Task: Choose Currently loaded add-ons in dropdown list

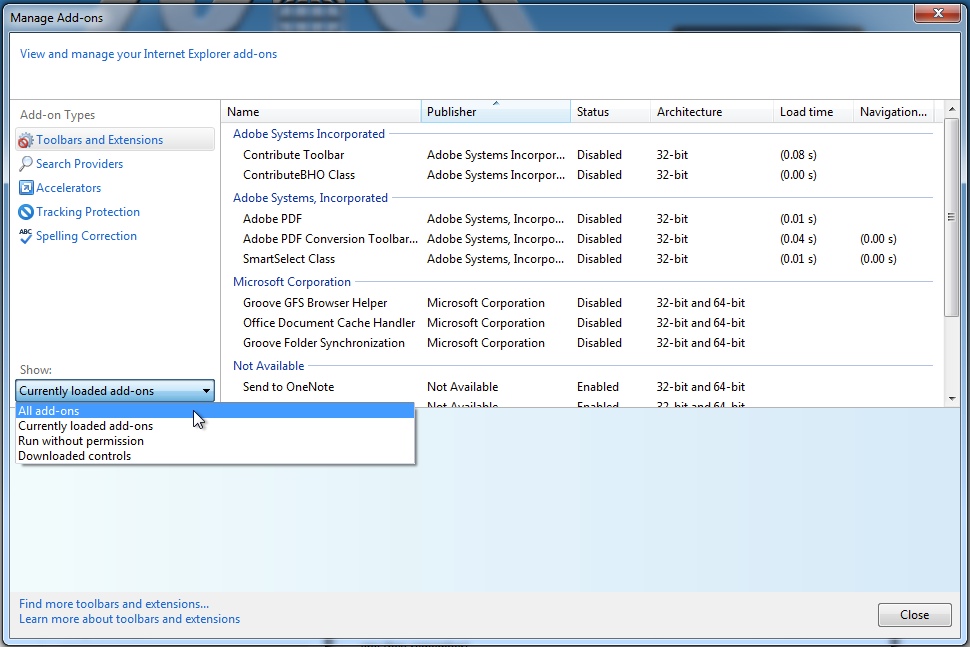Action: click(x=215, y=426)
